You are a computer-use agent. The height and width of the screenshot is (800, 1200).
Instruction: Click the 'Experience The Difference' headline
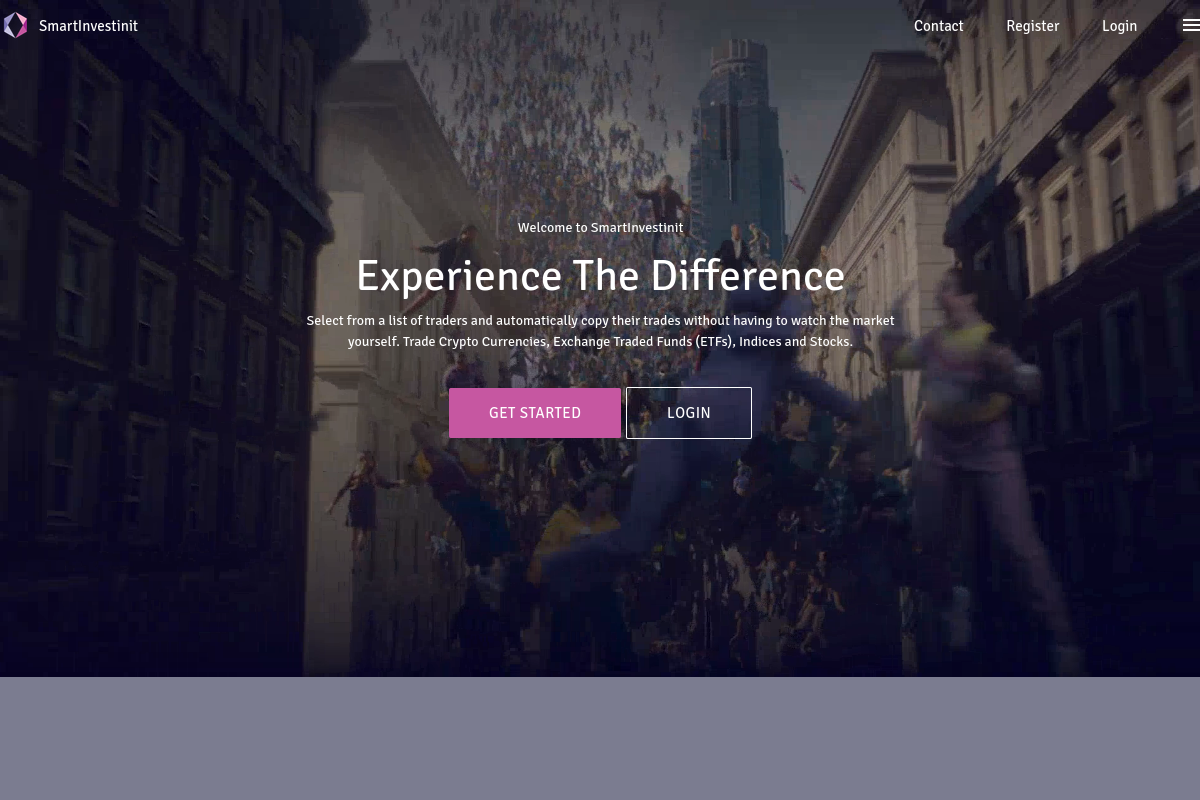pyautogui.click(x=600, y=276)
